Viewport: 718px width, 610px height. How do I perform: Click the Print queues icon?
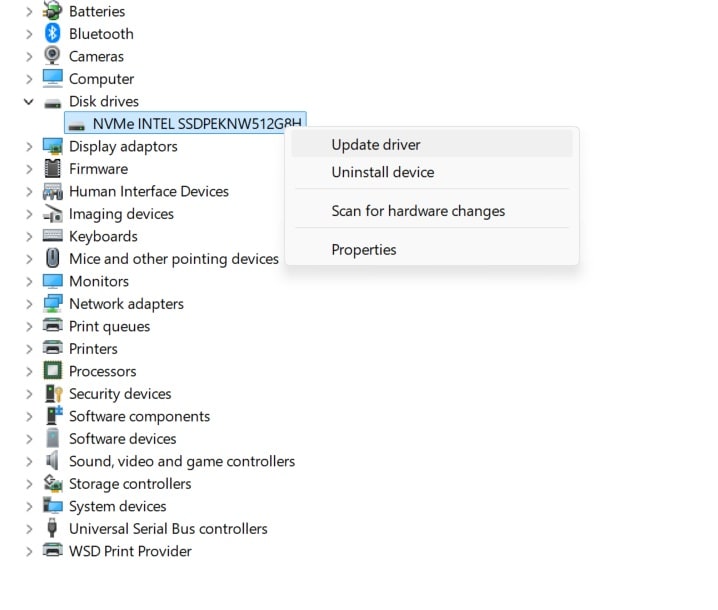(x=52, y=325)
